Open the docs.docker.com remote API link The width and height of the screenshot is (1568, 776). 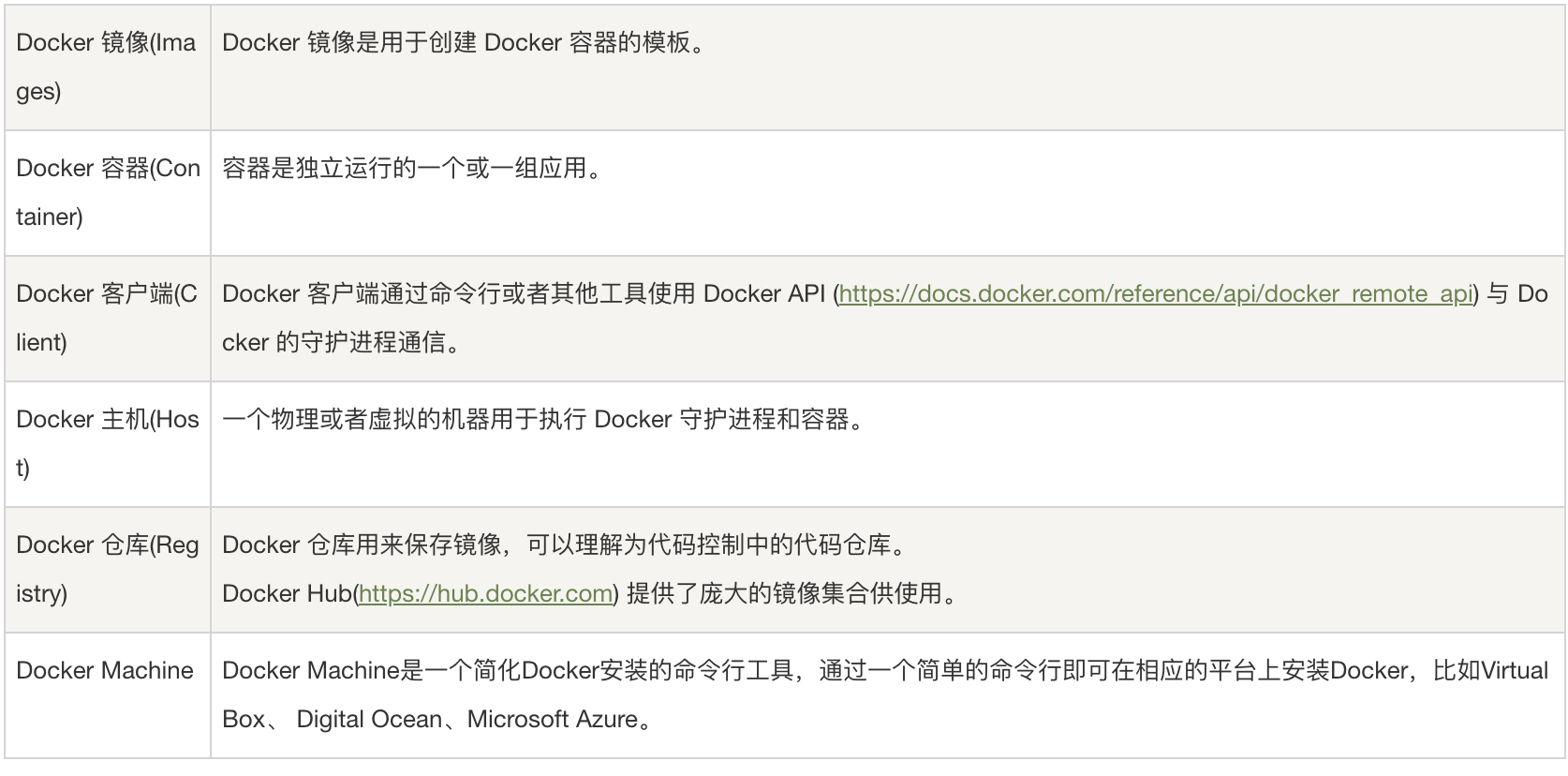[x=1157, y=294]
